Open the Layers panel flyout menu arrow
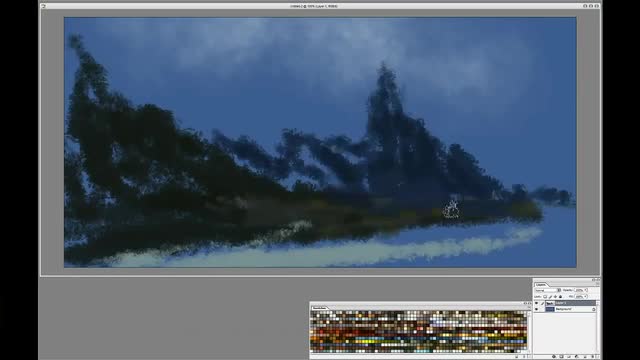640x360 pixels. coord(597,284)
